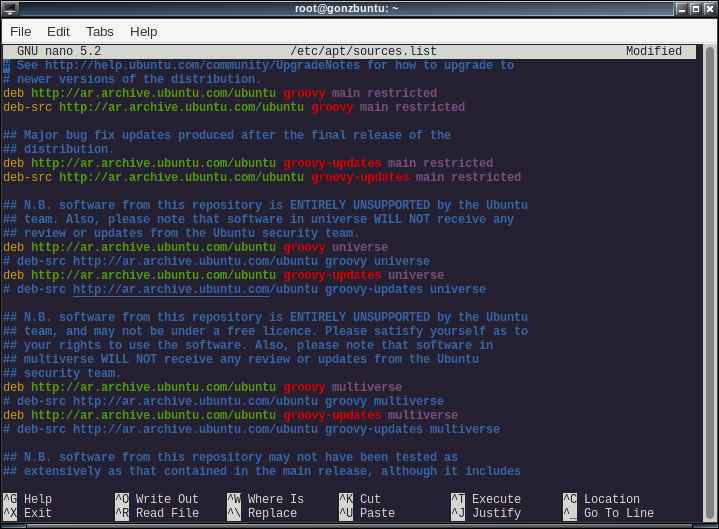719x529 pixels.
Task: Place cursor on 'deb ... groovy multiverse' line
Action: click(203, 387)
